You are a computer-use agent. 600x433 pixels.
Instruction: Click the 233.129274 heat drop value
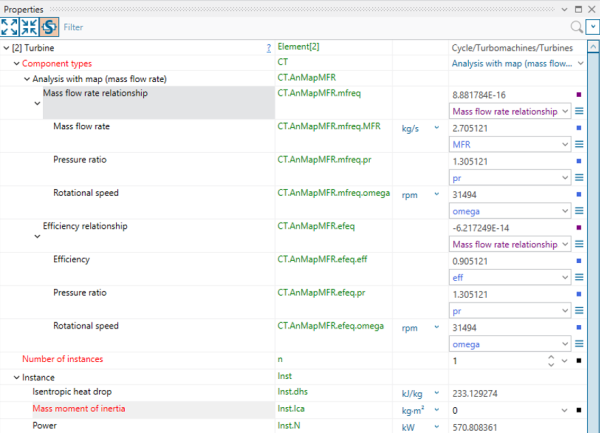(475, 394)
